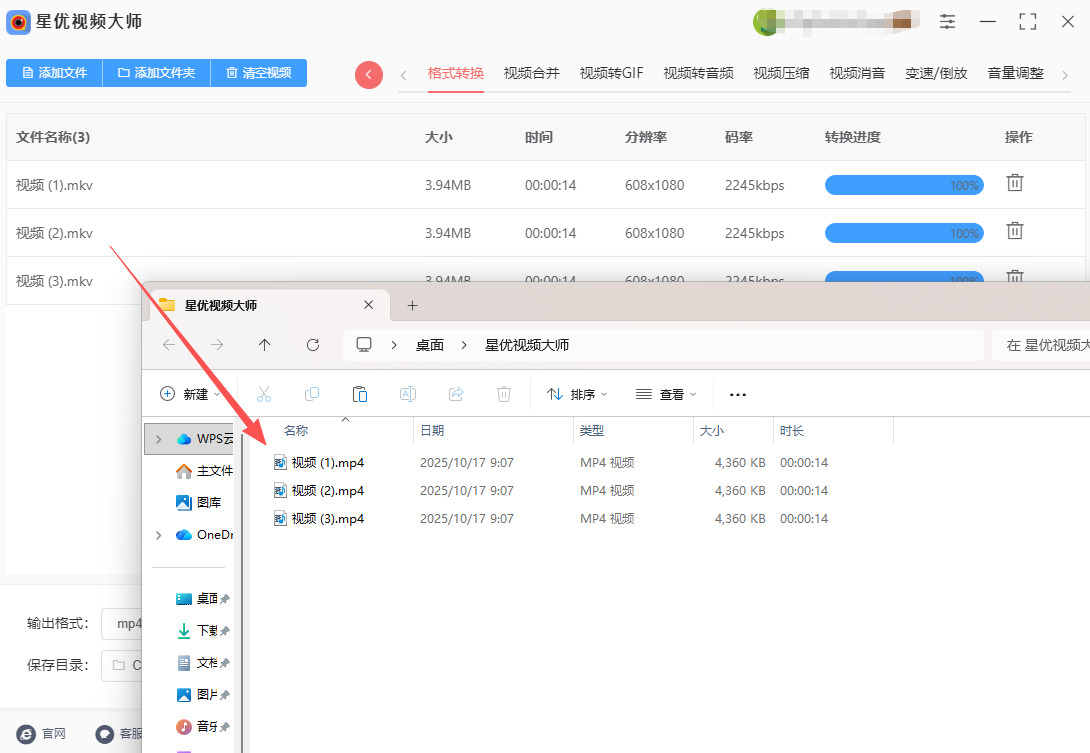Open pinned Downloads folder in sidebar
1090x753 pixels.
point(202,631)
